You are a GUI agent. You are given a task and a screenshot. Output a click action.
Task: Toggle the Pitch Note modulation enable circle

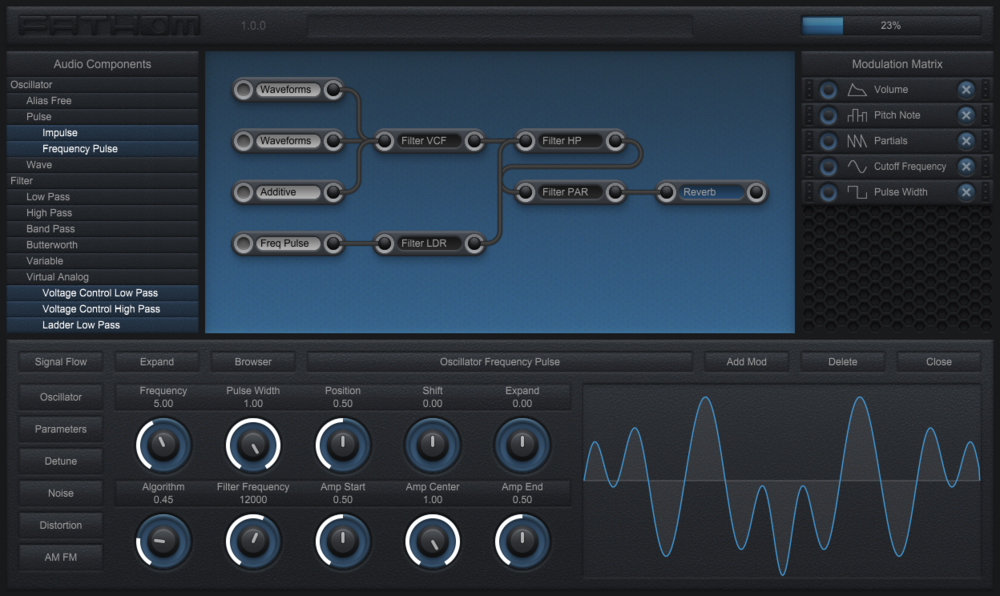click(828, 115)
